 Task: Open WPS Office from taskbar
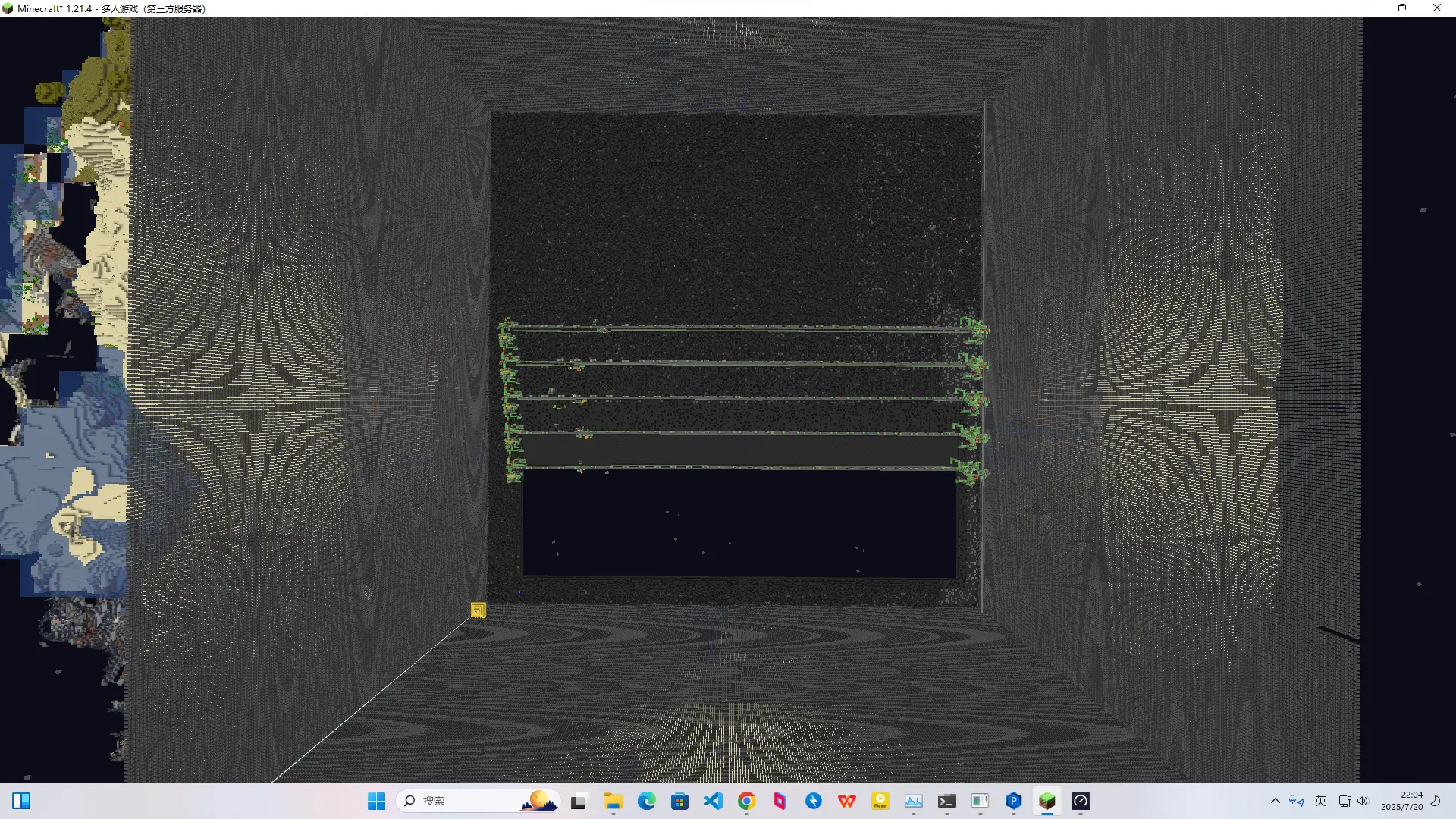[846, 801]
